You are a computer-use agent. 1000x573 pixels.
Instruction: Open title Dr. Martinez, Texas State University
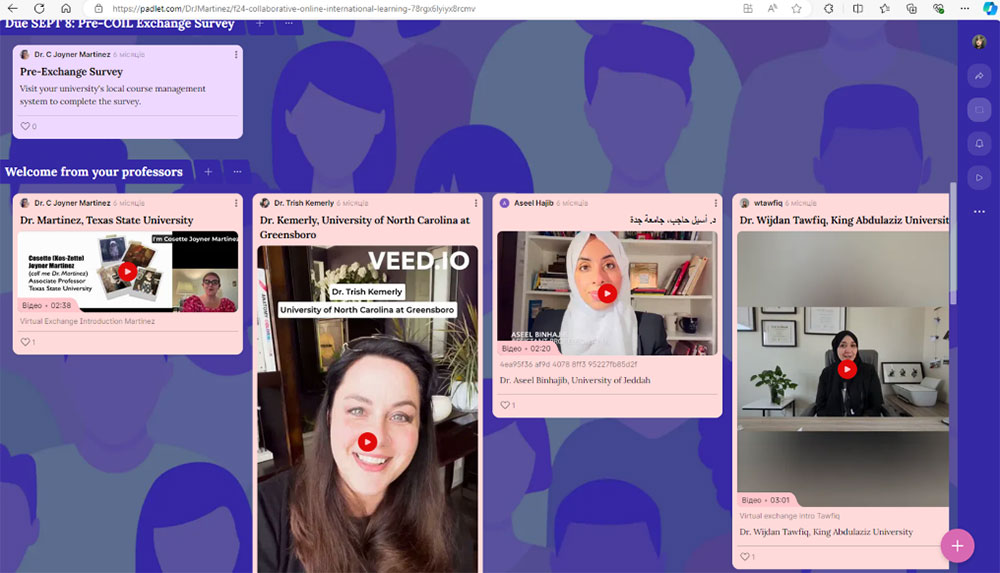107,220
